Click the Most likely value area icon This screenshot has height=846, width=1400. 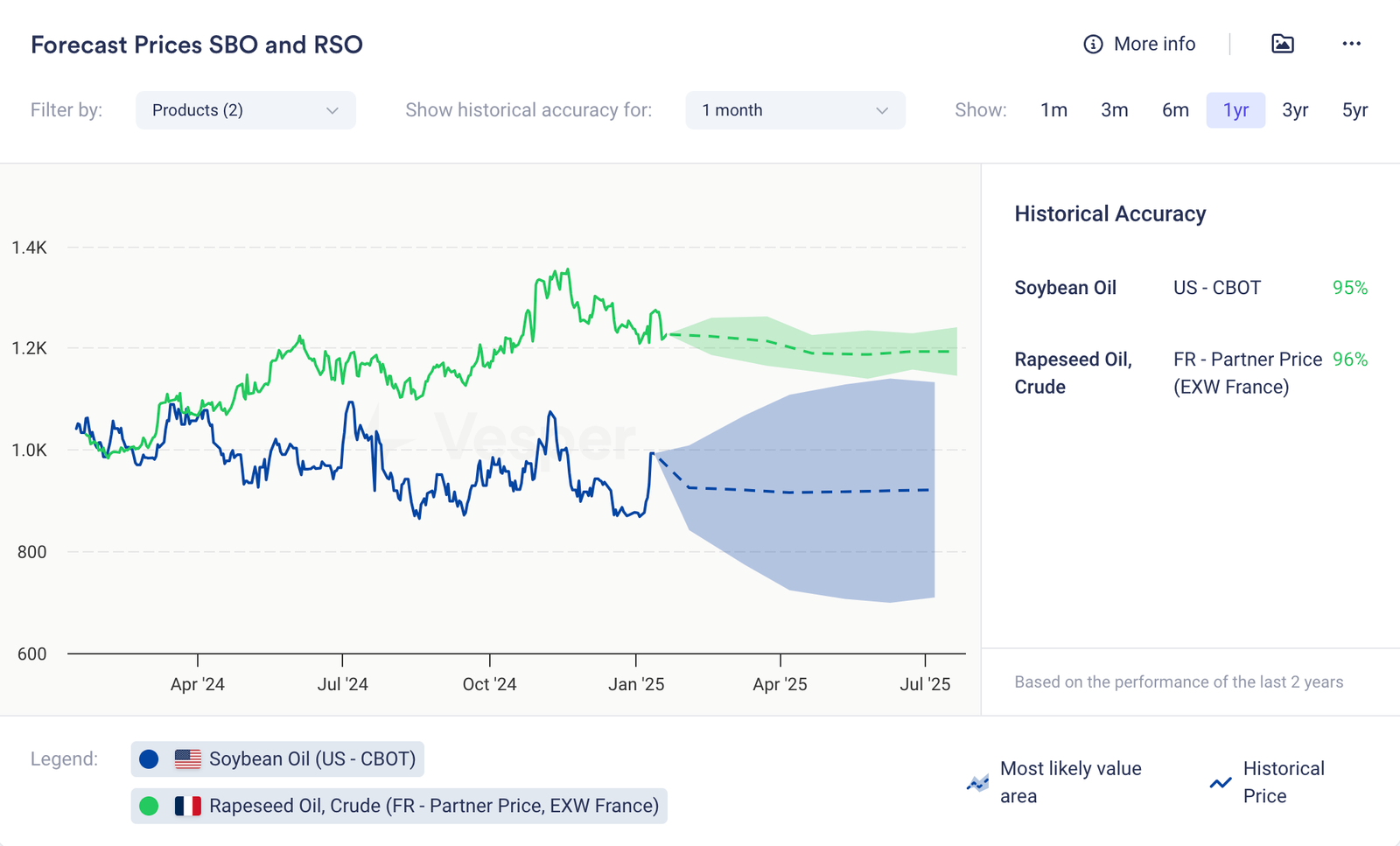click(977, 782)
